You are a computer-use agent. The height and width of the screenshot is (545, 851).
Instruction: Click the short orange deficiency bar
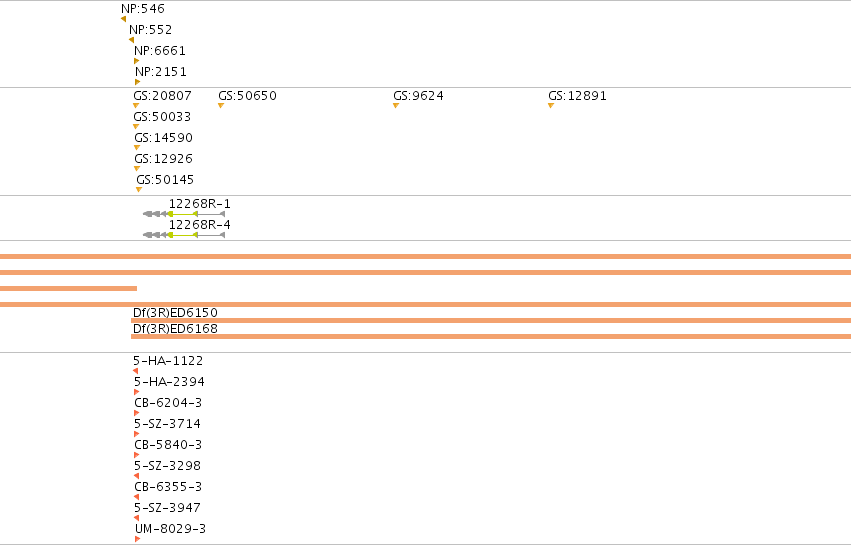click(68, 288)
